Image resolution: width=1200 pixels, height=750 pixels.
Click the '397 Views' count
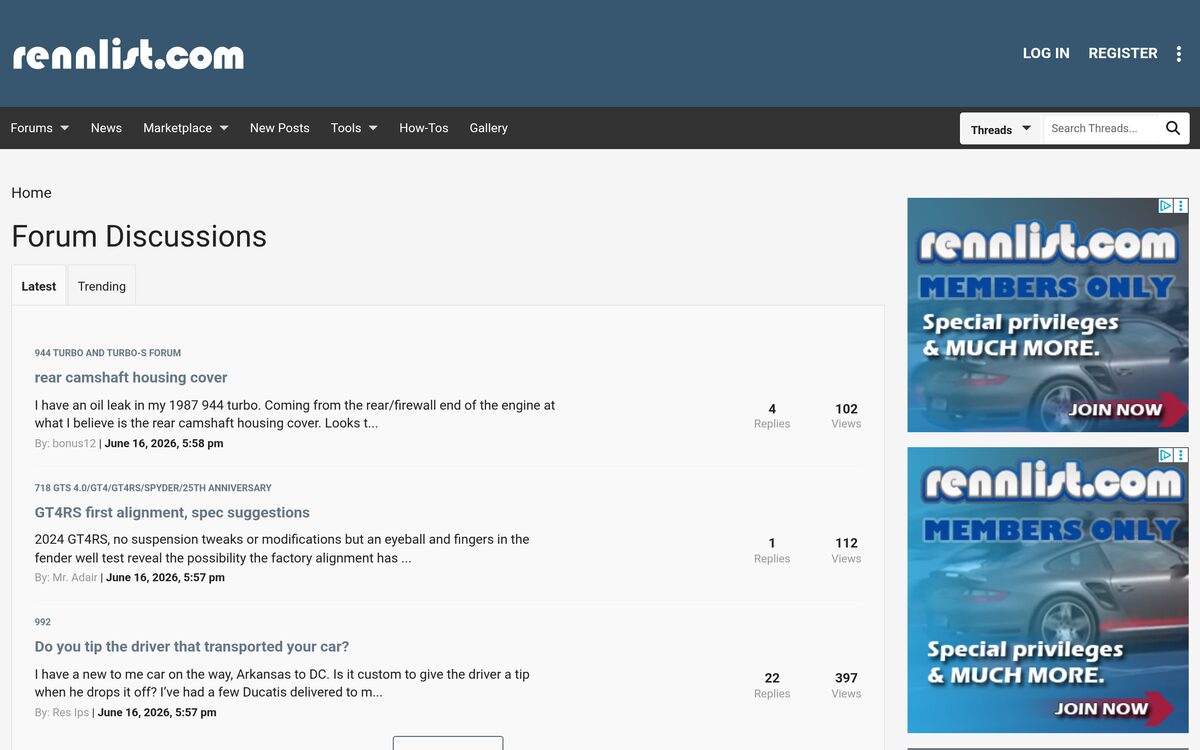(x=846, y=685)
